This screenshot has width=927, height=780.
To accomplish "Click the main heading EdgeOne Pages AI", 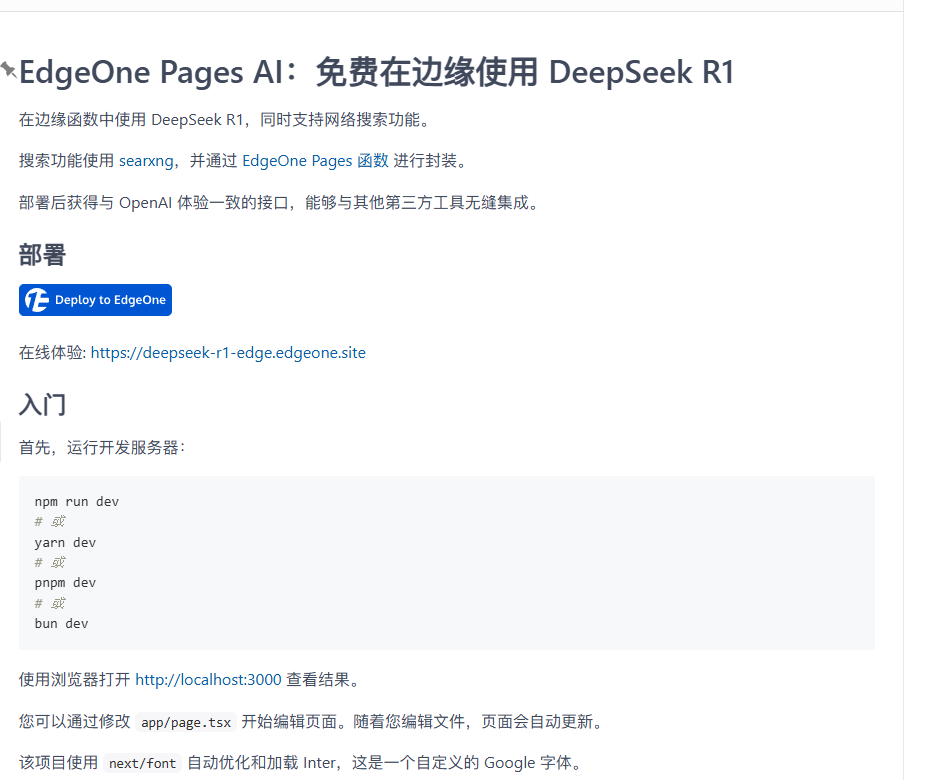I will tap(376, 72).
